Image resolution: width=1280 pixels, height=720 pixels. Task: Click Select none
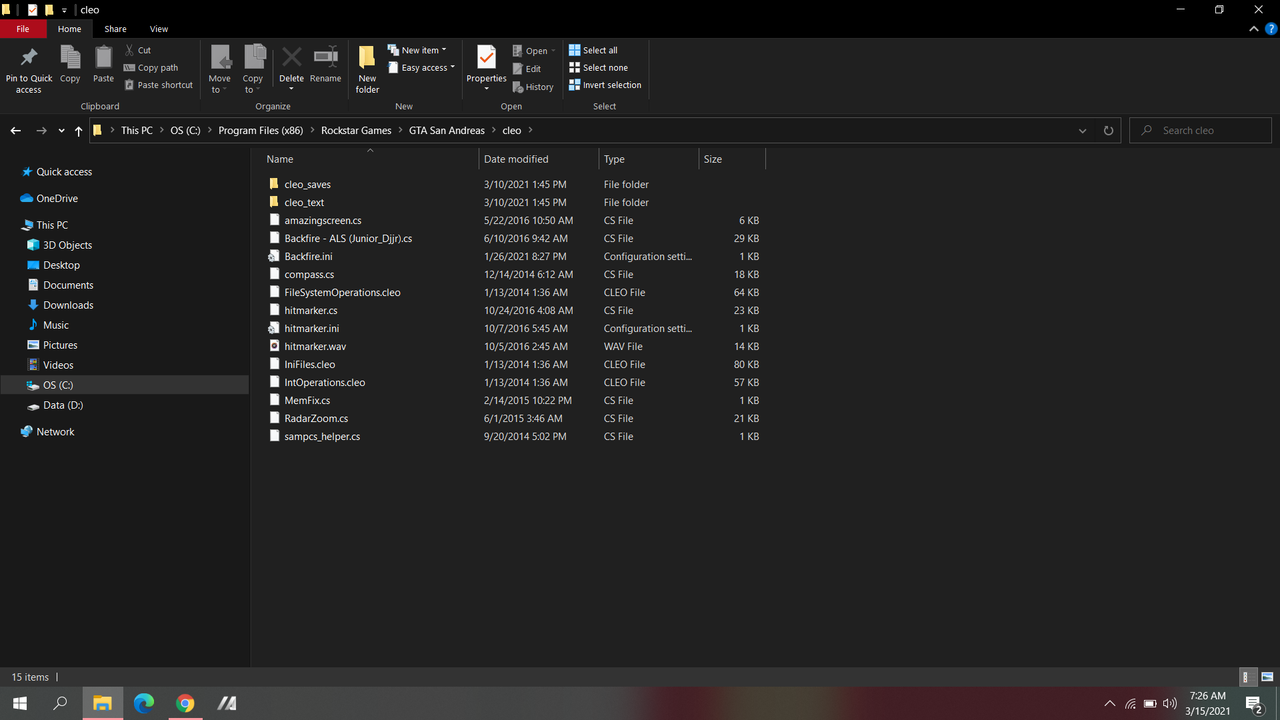[598, 68]
